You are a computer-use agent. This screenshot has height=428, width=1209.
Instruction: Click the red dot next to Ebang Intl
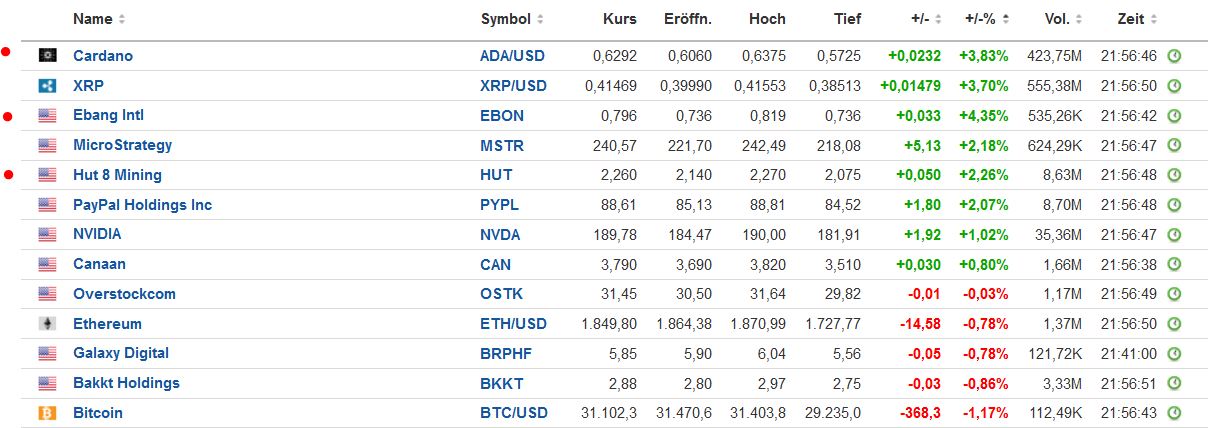pyautogui.click(x=7, y=117)
